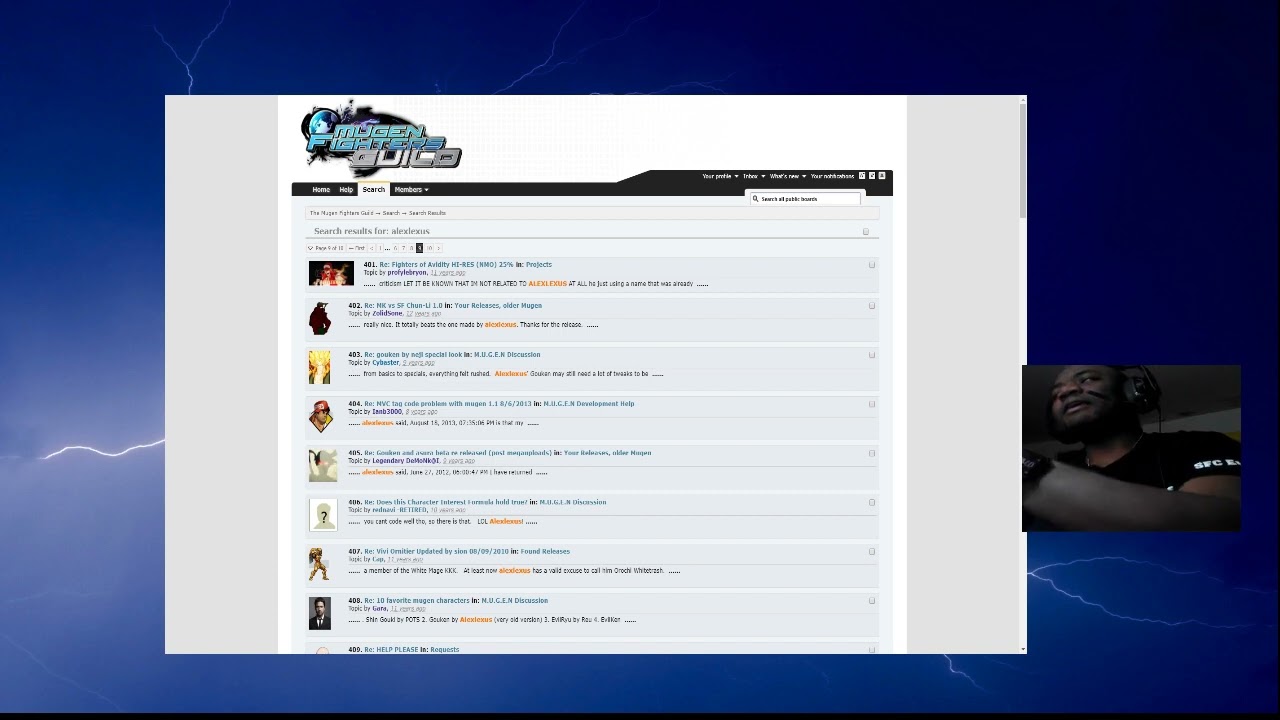Open Gara's avatar on result 408
1280x720 pixels.
tap(320, 613)
